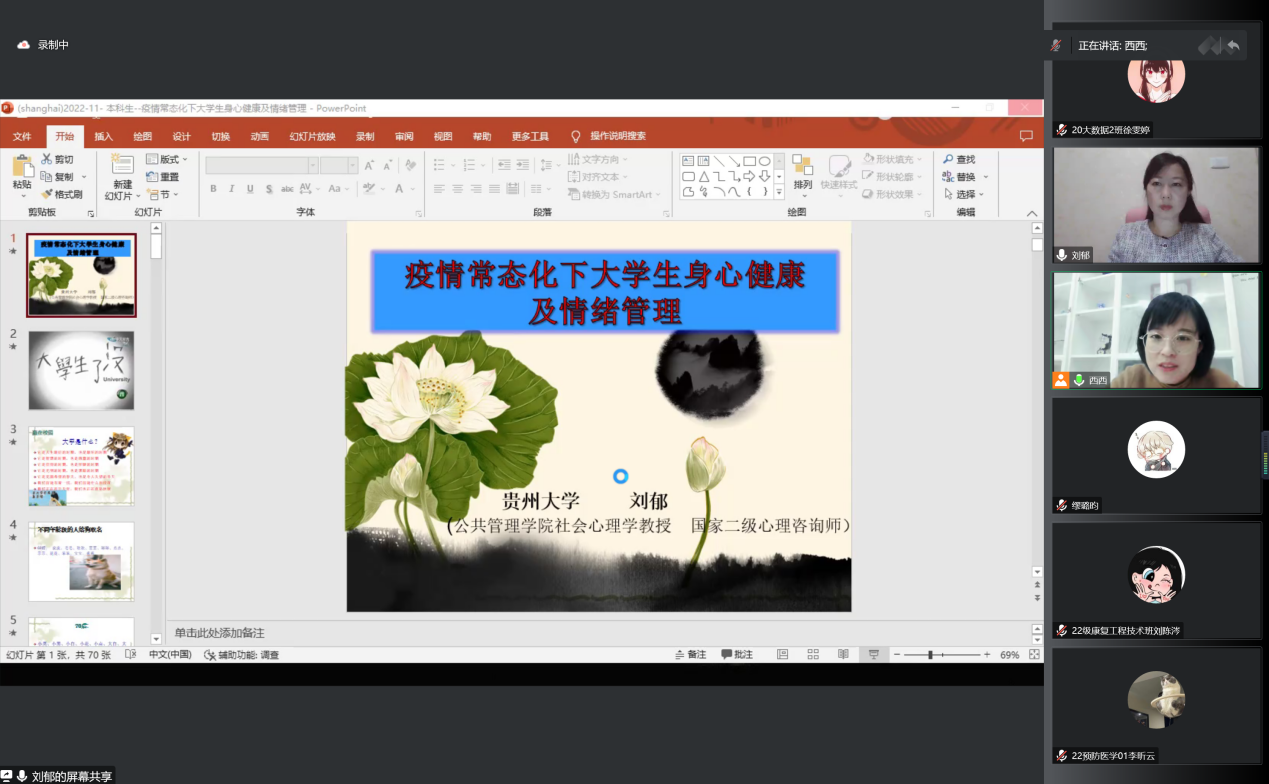Collapse the ribbon with the chevron

point(1032,213)
